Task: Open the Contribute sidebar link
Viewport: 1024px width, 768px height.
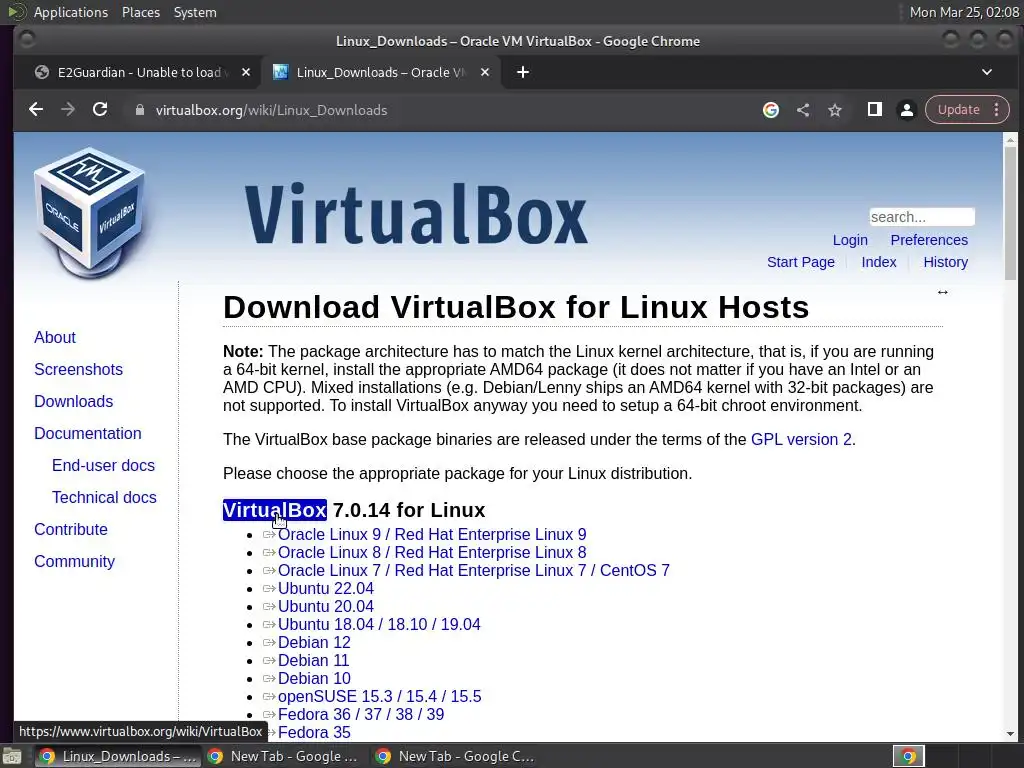Action: (71, 530)
